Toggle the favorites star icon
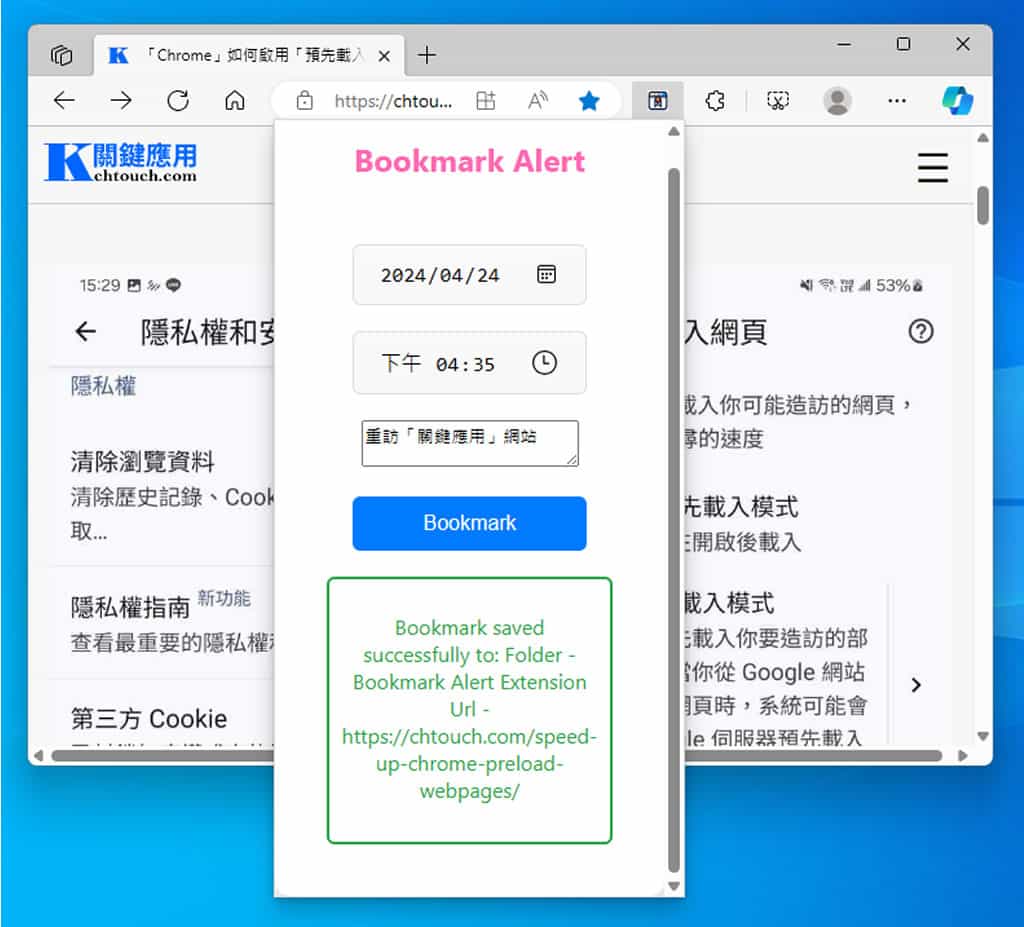 tap(588, 101)
